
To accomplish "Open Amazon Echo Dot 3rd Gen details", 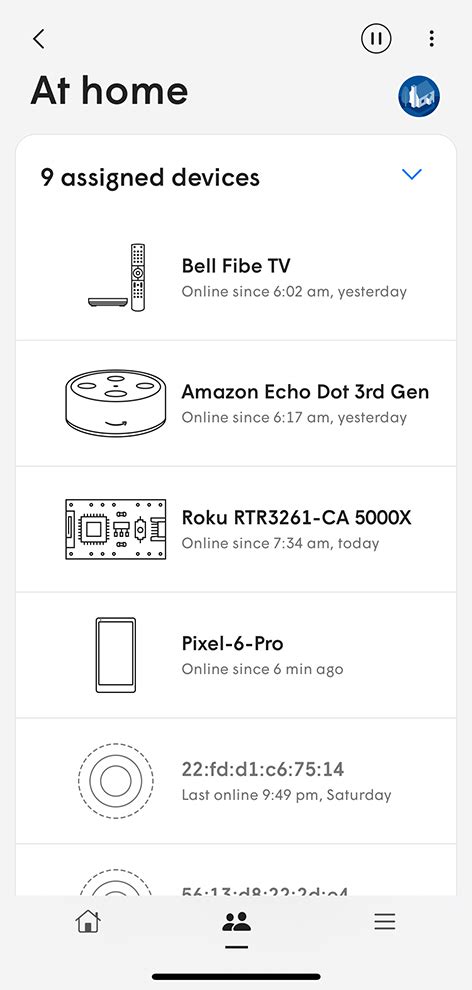I will (x=236, y=403).
